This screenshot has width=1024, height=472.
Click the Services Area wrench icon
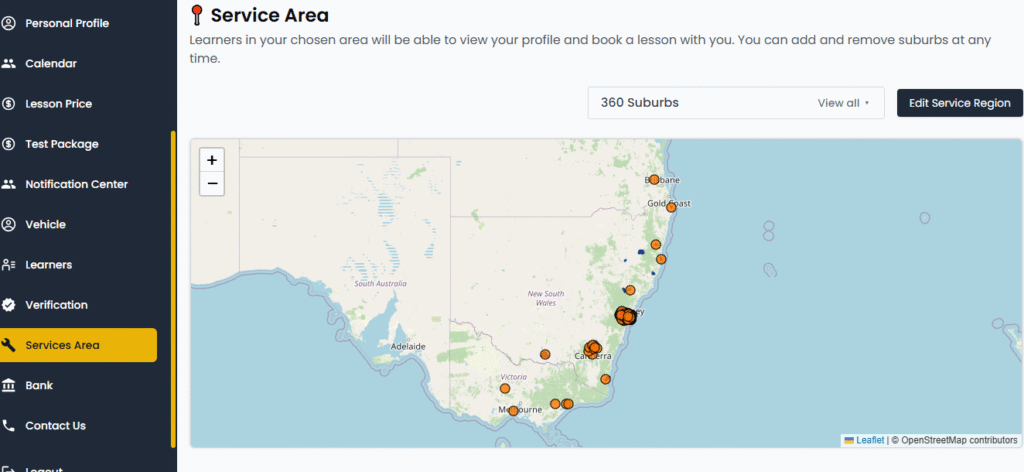click(9, 345)
